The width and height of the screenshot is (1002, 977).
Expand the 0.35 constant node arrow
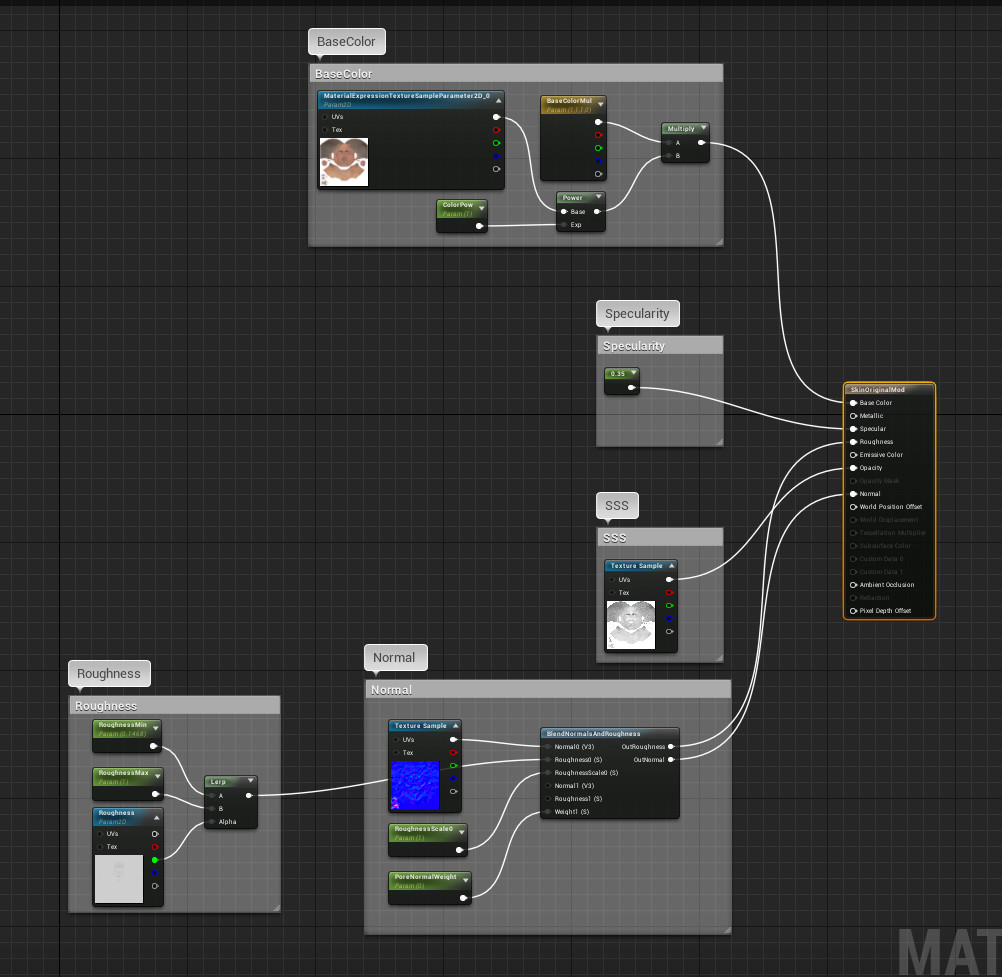coord(634,373)
